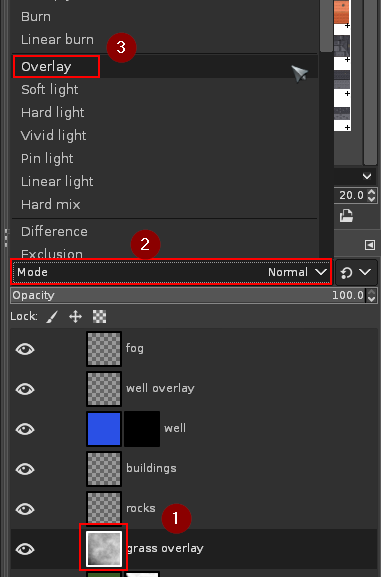The width and height of the screenshot is (381, 577).
Task: Toggle visibility of the buildings layer
Action: pos(25,469)
